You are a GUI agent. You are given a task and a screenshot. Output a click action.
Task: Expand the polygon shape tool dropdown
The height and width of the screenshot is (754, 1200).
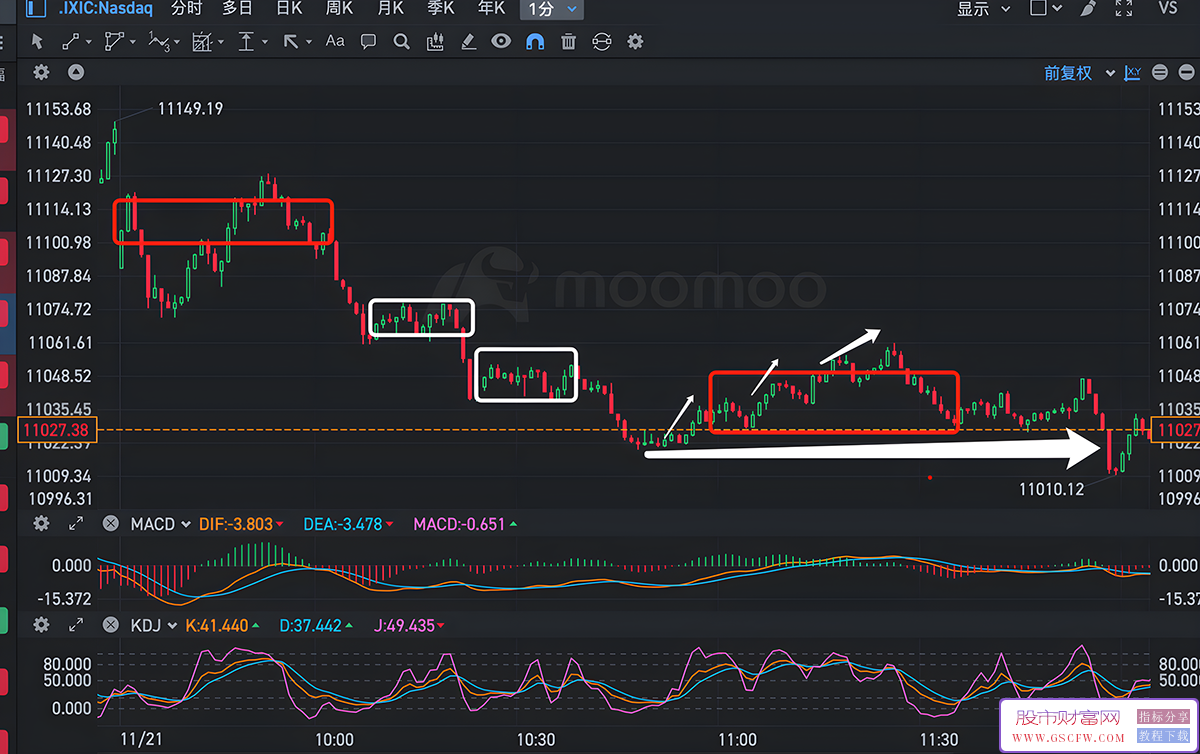point(133,42)
